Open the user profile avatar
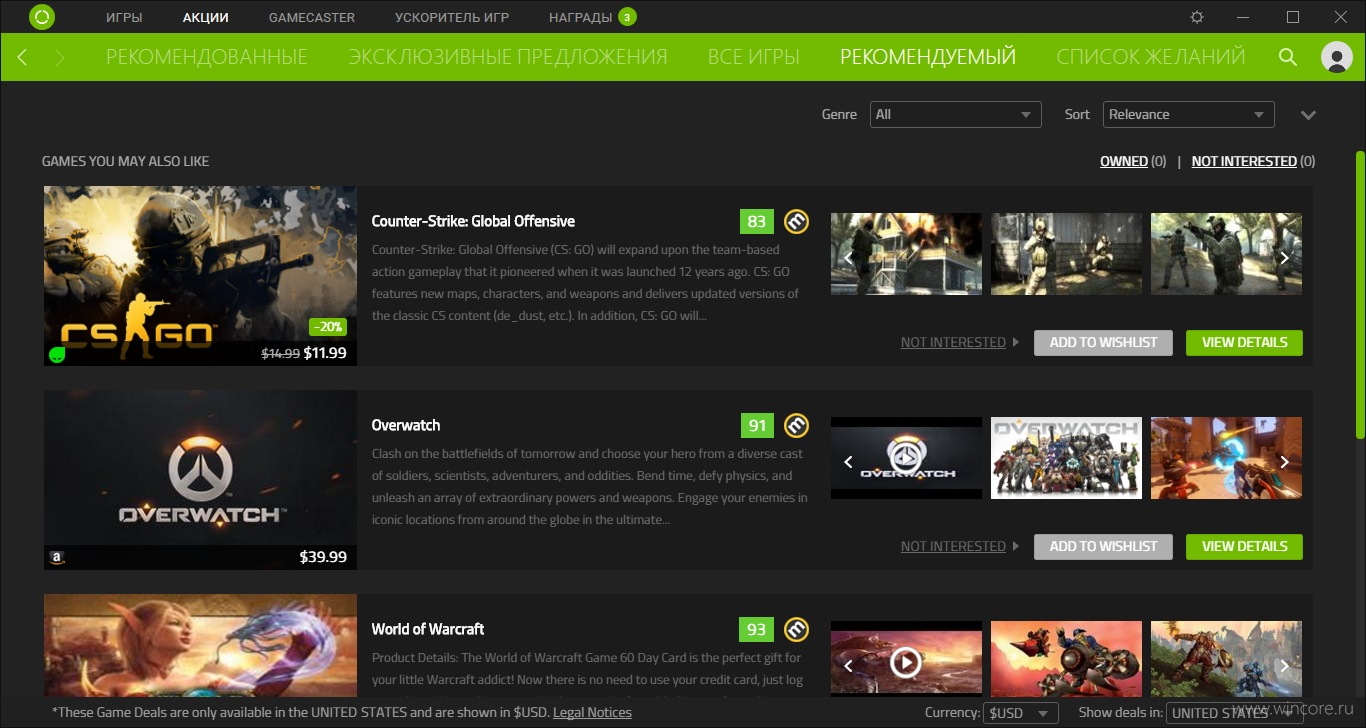 tap(1337, 57)
